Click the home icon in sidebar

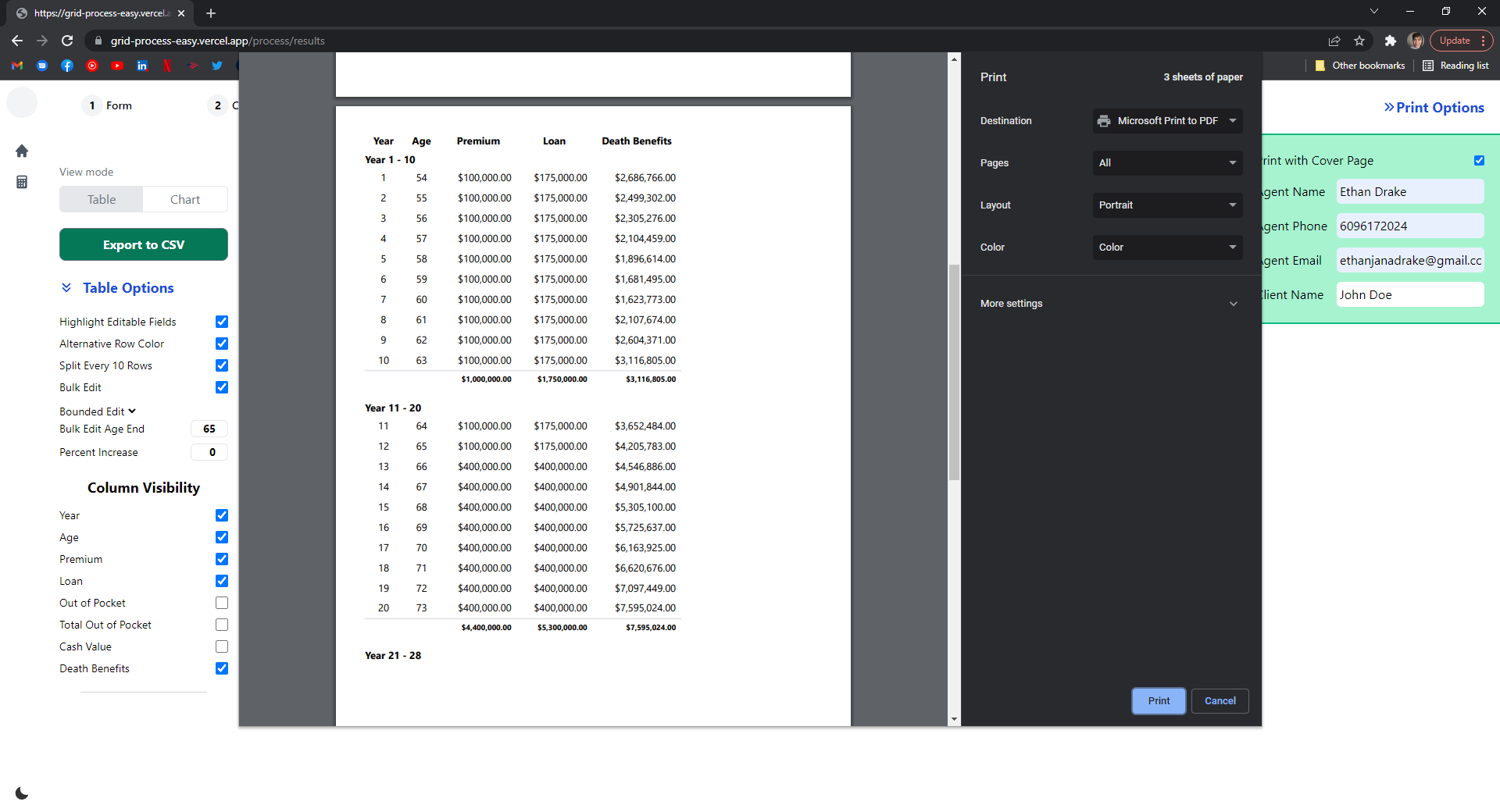[22, 151]
